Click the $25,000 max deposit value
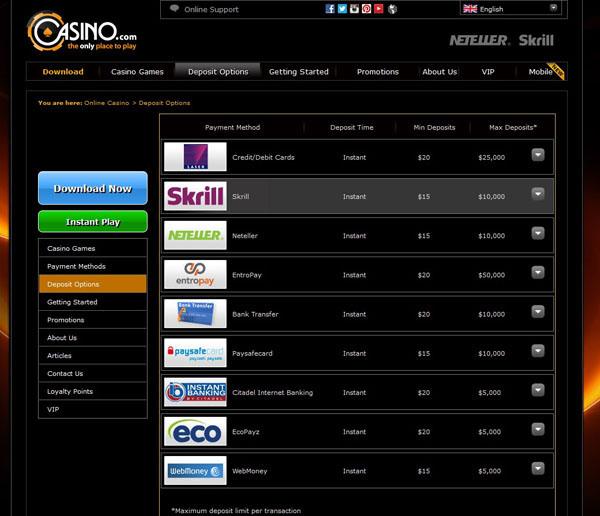The height and width of the screenshot is (516, 600). point(491,157)
